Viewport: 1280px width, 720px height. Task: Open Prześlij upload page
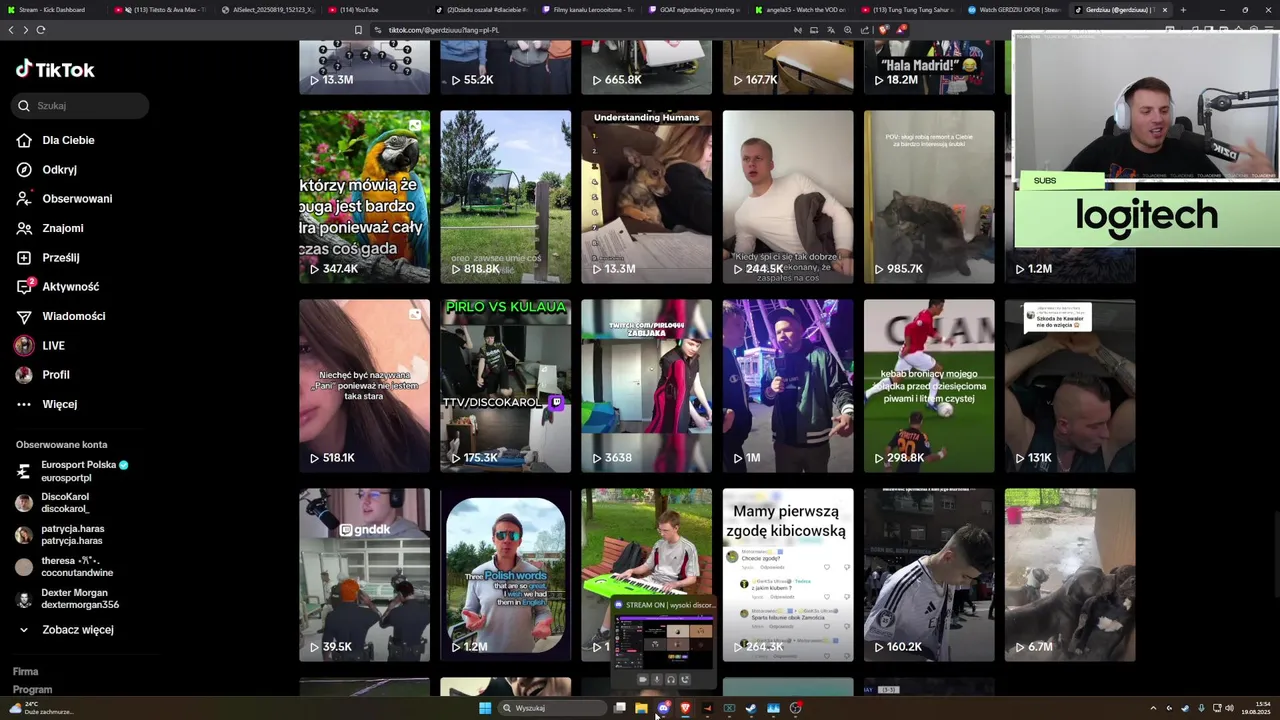click(60, 258)
